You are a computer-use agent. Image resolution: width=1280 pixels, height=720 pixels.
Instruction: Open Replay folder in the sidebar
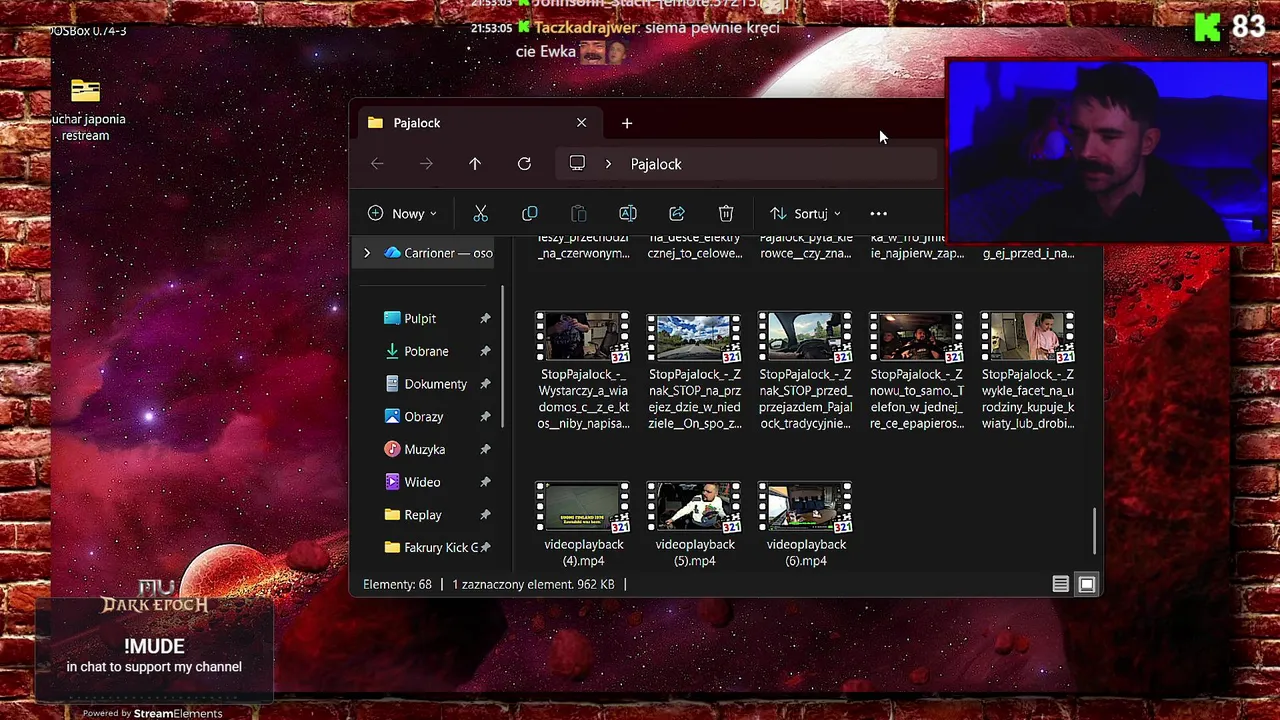tap(425, 514)
